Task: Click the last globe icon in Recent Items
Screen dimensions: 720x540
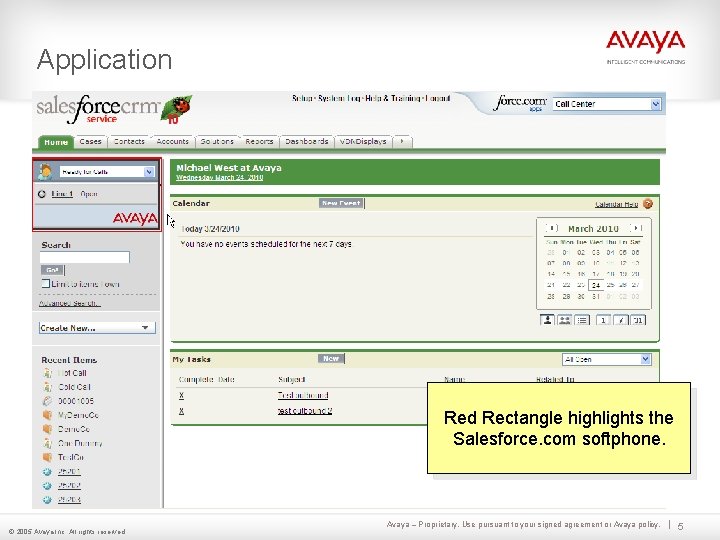Action: click(47, 500)
